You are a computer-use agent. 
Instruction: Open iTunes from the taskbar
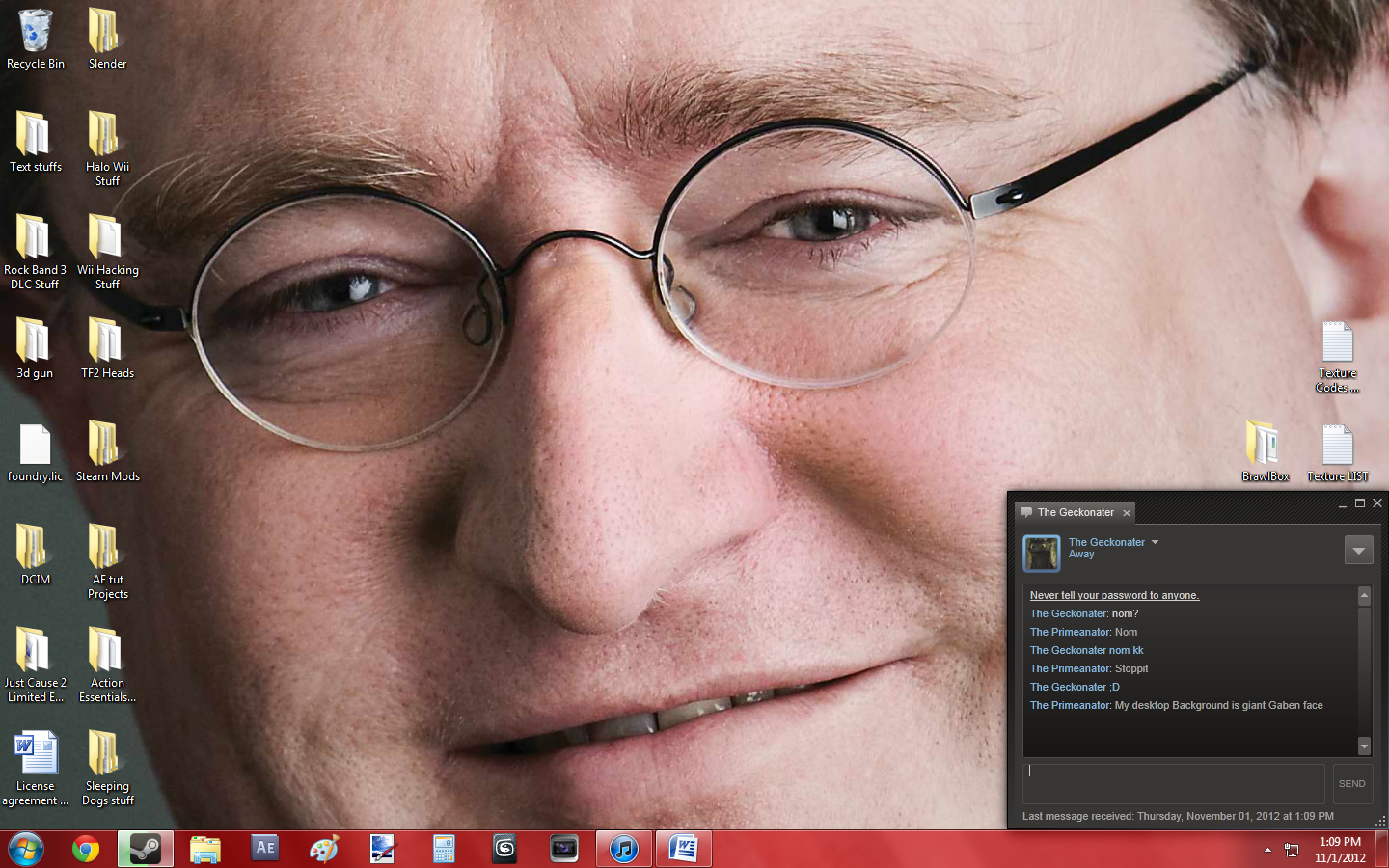coord(623,849)
